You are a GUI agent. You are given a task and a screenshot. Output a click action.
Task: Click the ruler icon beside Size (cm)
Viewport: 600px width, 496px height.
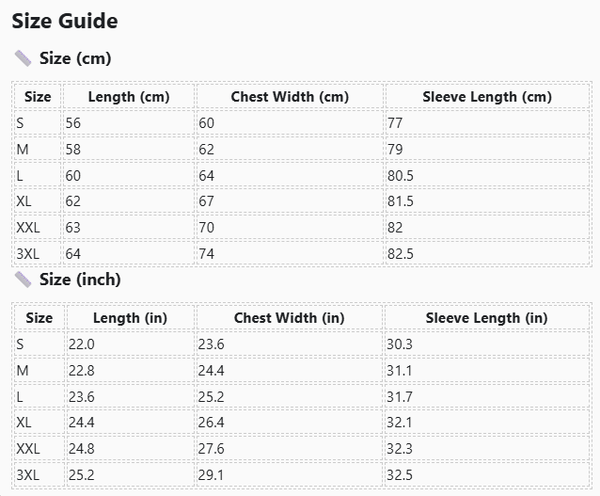click(22, 58)
